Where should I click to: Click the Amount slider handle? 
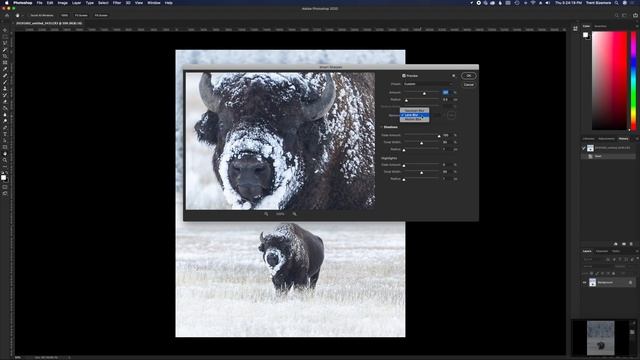(x=424, y=93)
